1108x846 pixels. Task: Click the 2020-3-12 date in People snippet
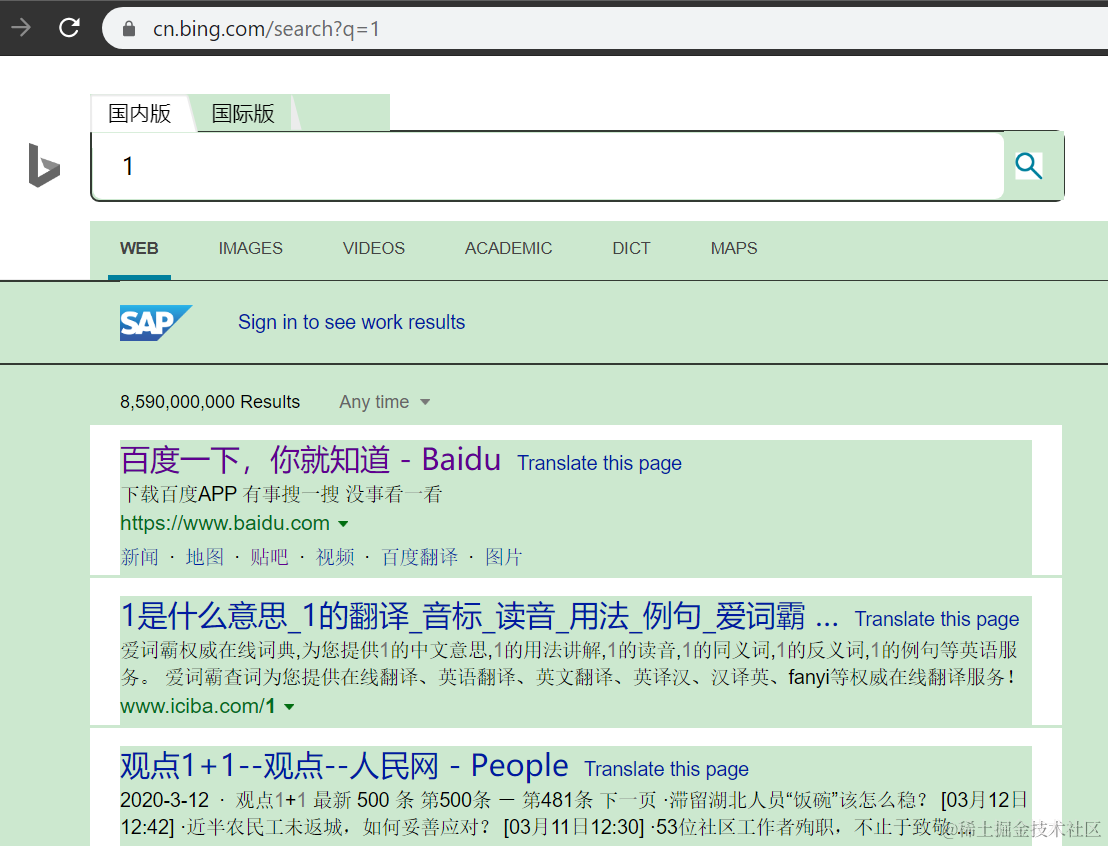pyautogui.click(x=165, y=800)
